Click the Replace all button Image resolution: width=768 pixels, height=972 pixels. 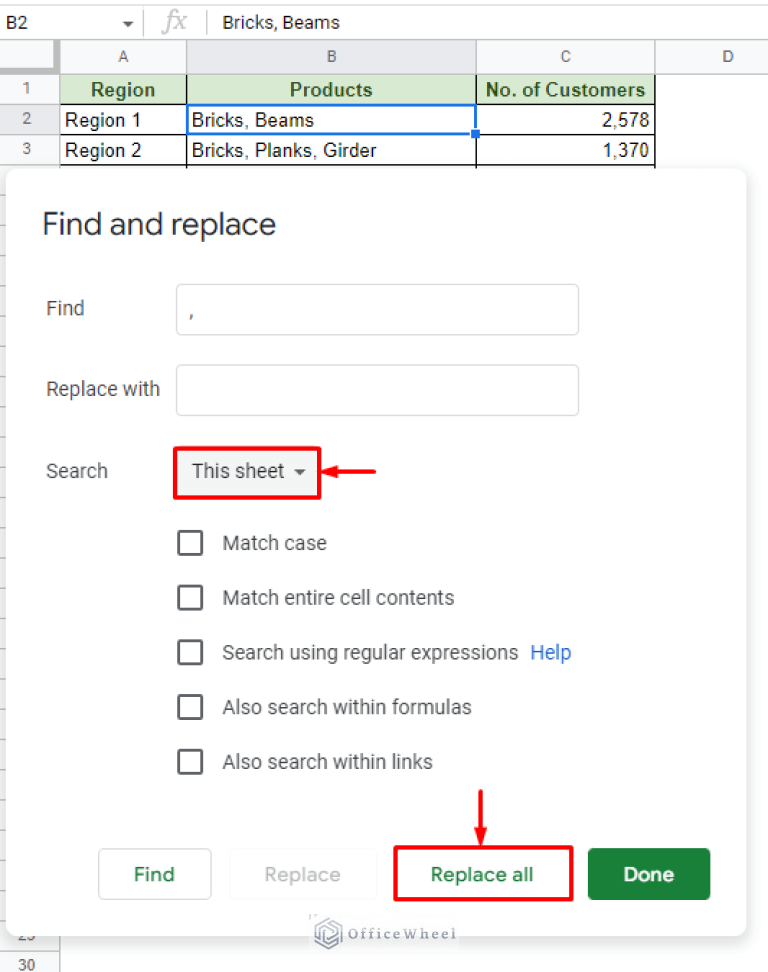482,873
